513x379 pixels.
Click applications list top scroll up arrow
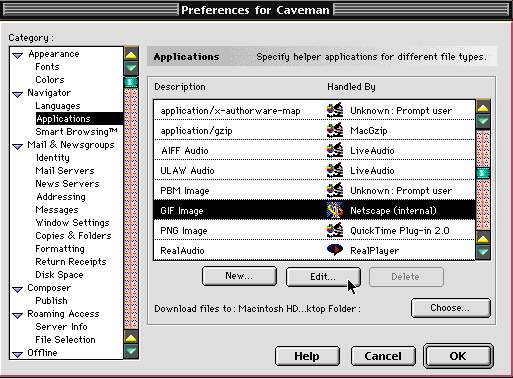click(483, 107)
